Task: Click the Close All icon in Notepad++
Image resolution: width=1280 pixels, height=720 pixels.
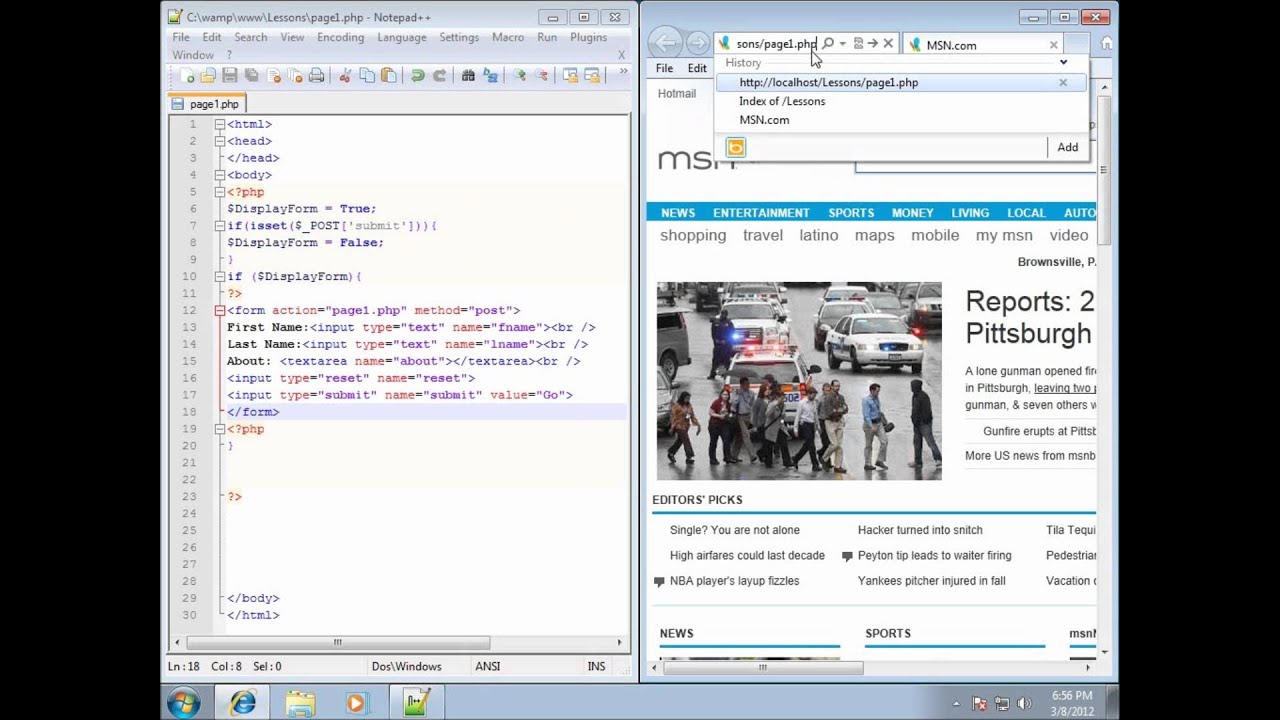Action: point(295,76)
